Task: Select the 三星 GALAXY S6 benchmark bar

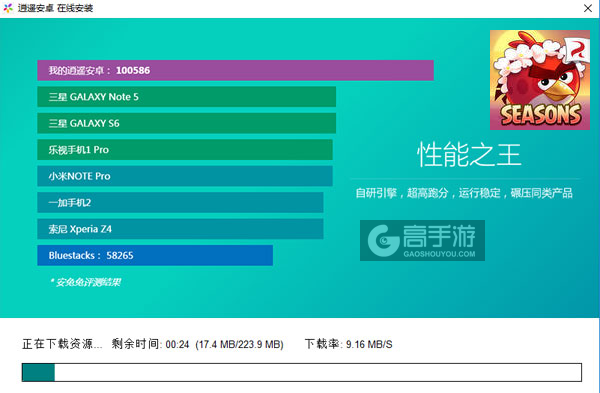Action: 186,123
